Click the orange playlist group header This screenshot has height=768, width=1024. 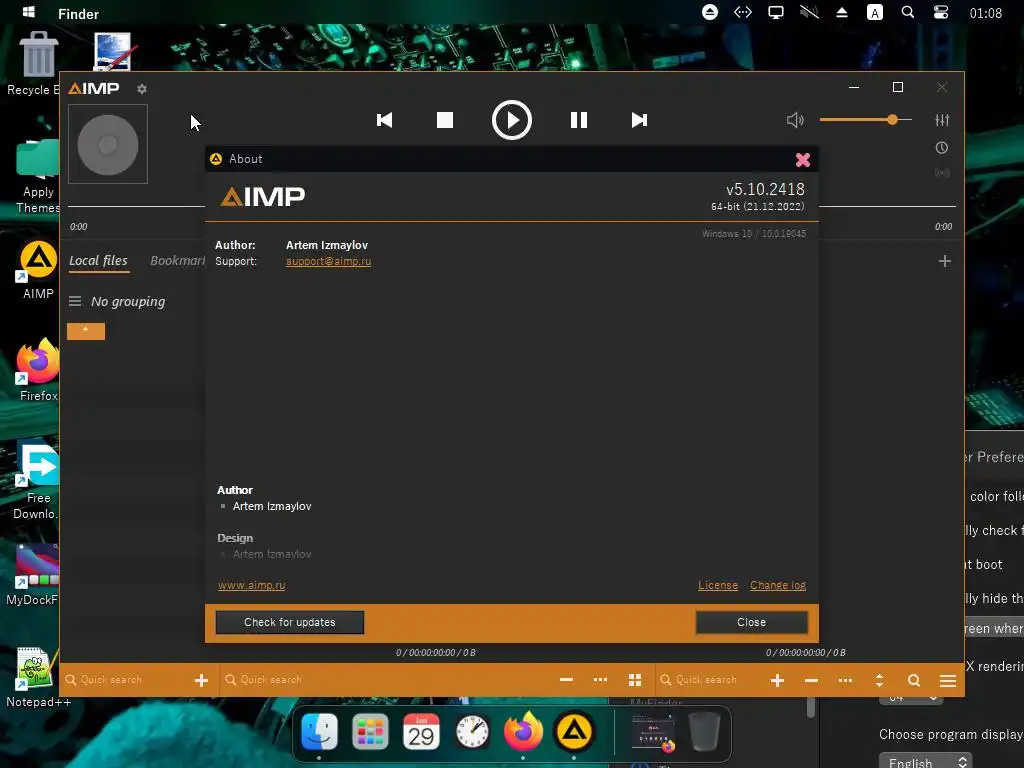tap(86, 331)
